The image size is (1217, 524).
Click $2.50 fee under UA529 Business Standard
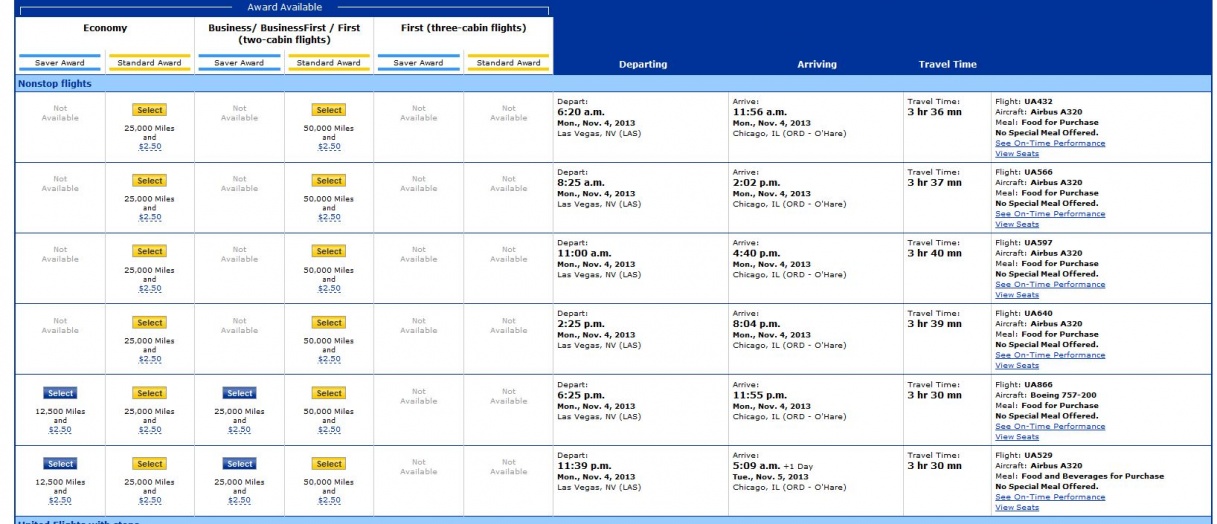(x=329, y=501)
